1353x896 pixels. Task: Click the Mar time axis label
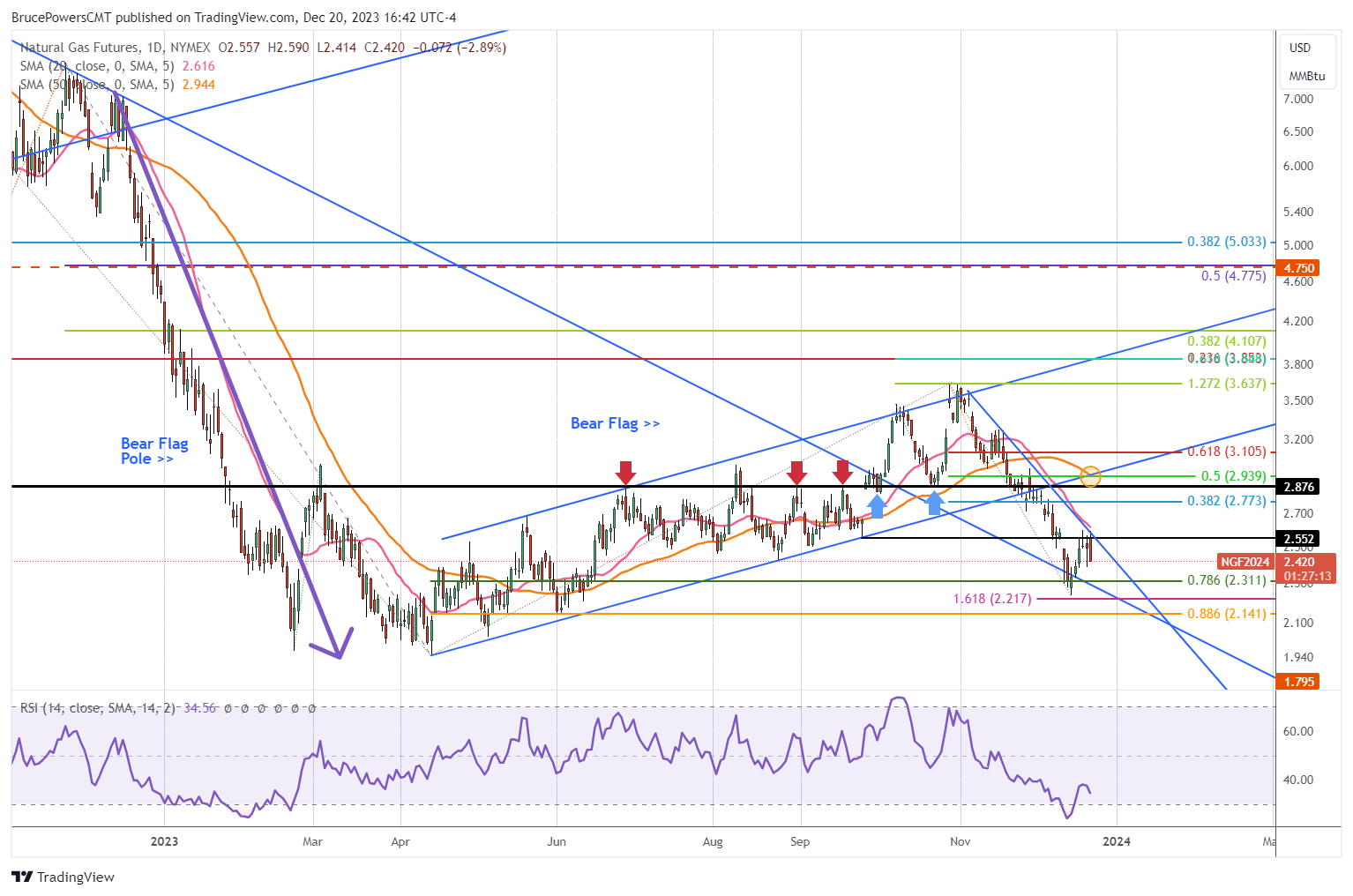[x=312, y=841]
